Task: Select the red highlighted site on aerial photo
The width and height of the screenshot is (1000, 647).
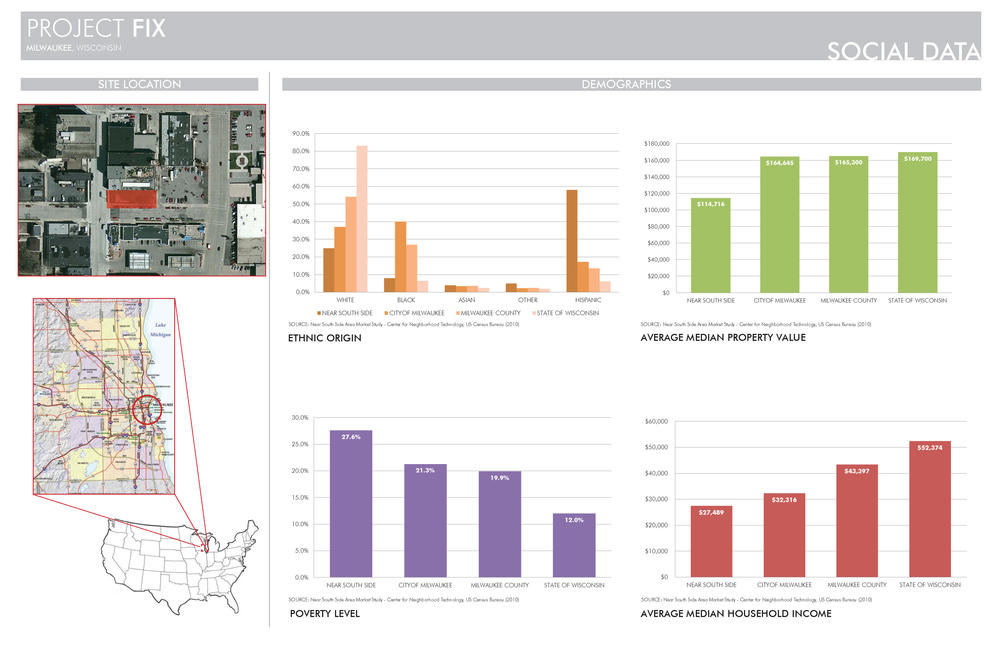Action: click(x=132, y=199)
